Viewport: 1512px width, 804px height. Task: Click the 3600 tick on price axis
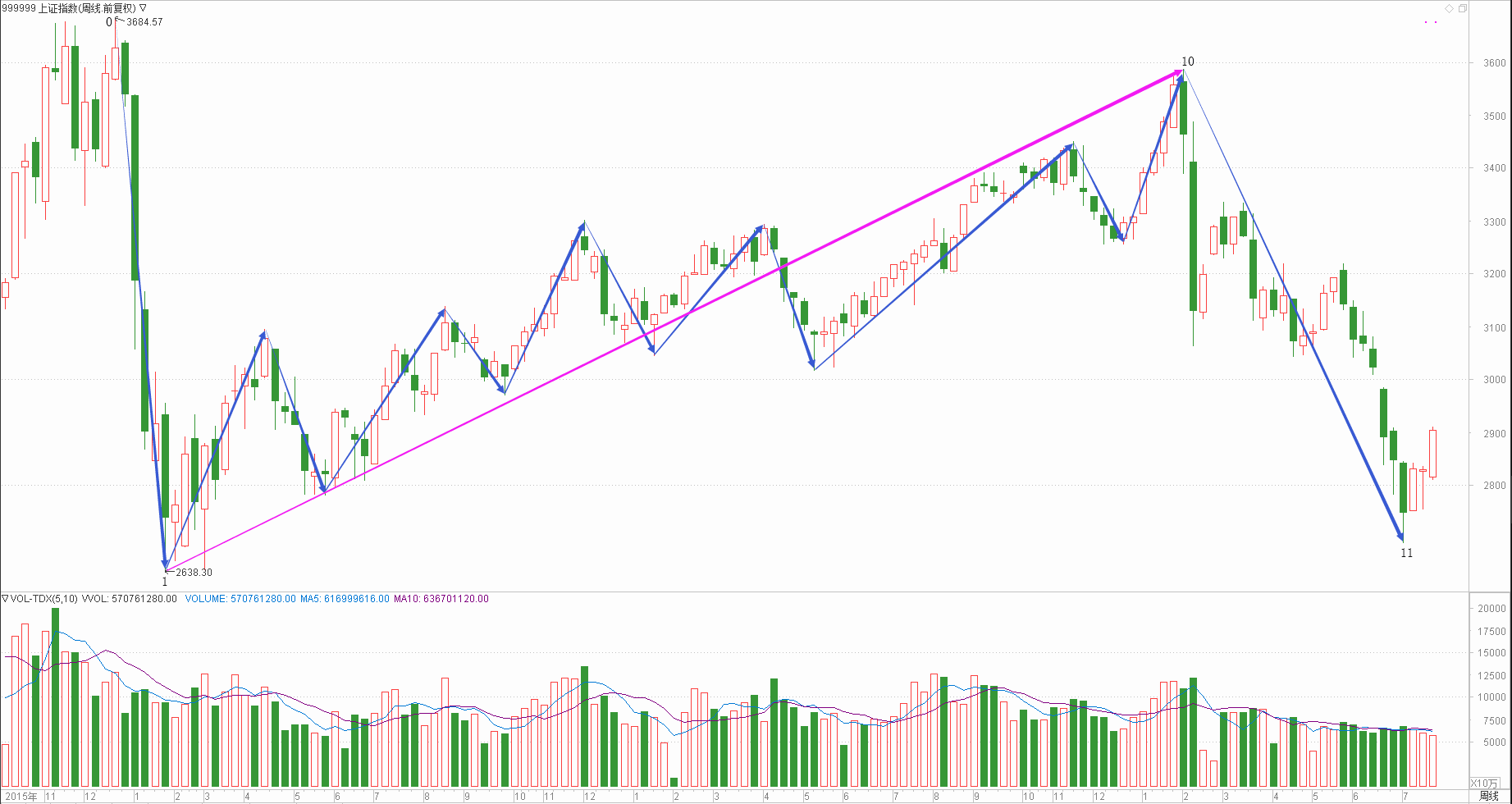1494,63
